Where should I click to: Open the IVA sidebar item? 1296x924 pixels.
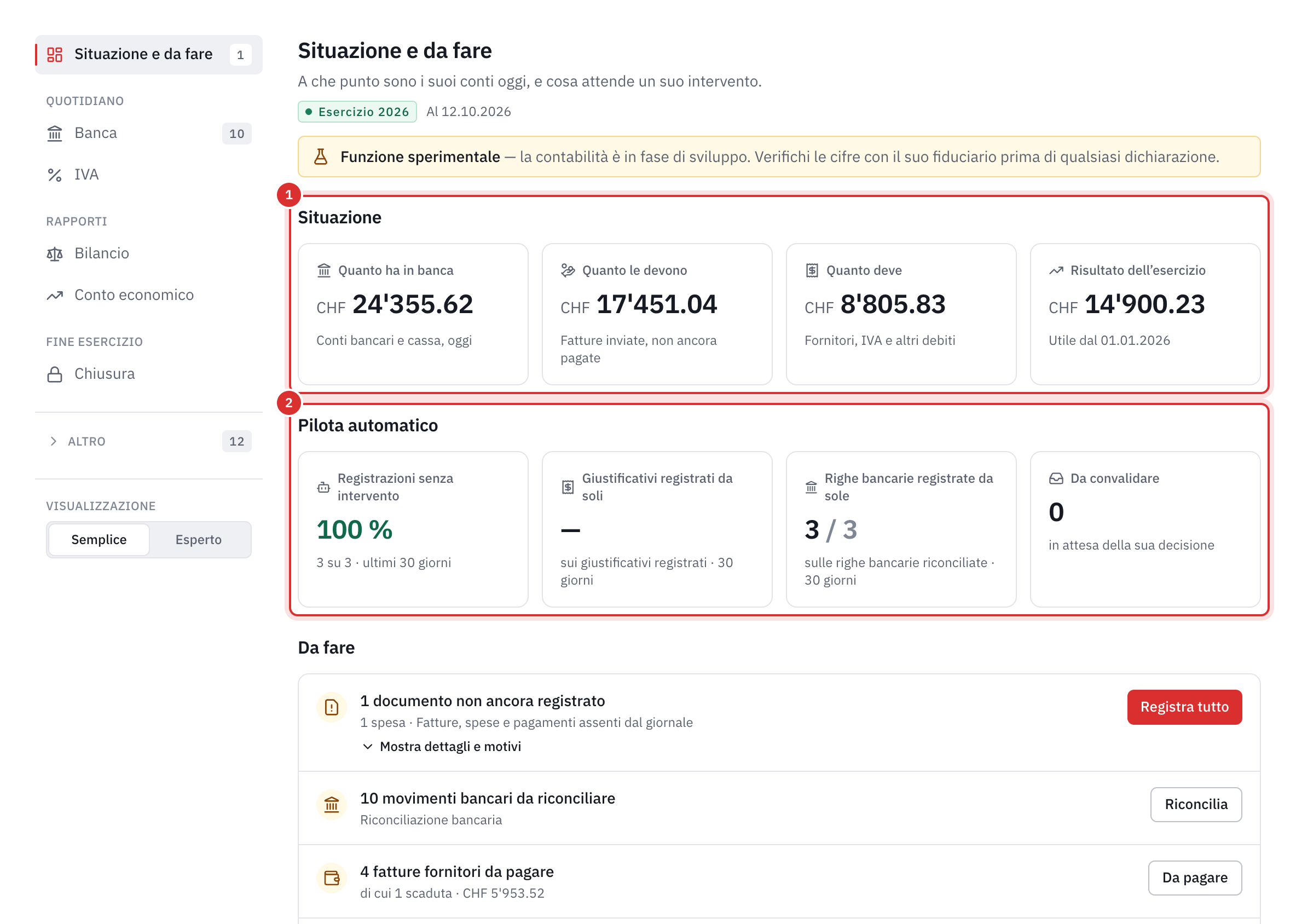[x=149, y=175]
